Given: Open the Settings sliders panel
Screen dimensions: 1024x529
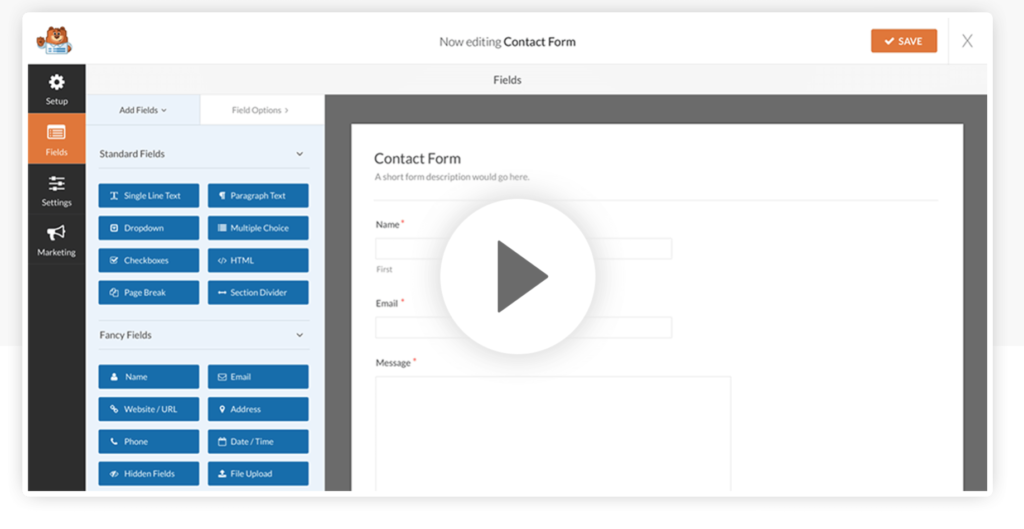Looking at the screenshot, I should point(57,190).
